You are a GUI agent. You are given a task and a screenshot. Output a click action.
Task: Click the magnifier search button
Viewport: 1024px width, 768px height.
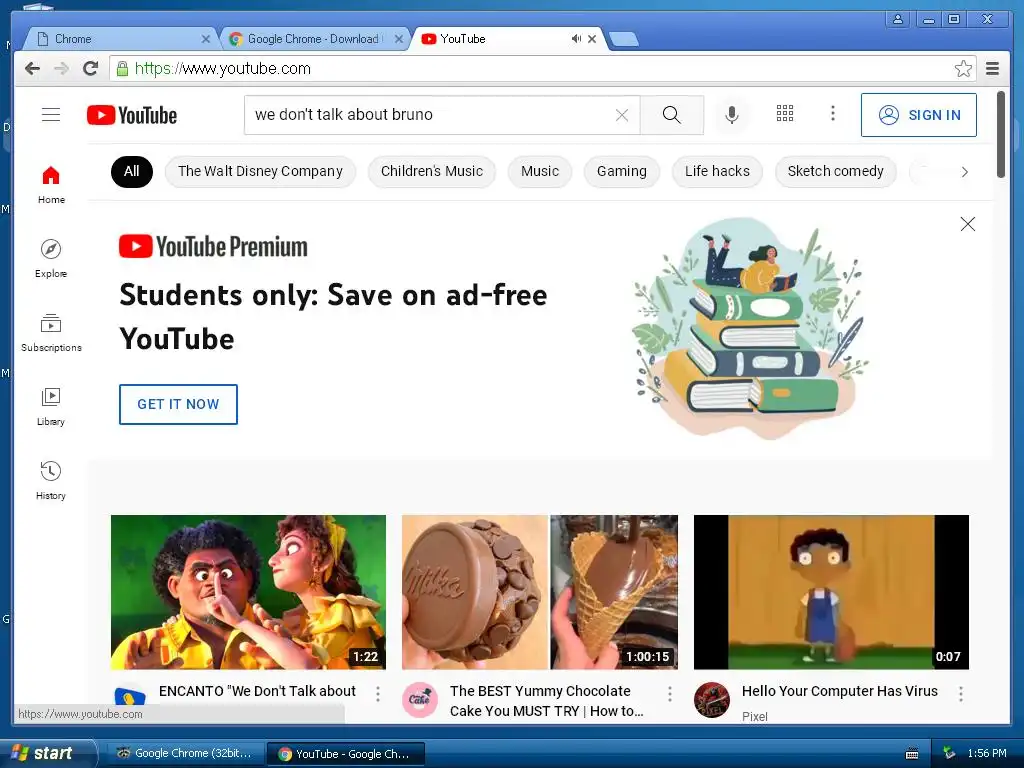point(671,115)
